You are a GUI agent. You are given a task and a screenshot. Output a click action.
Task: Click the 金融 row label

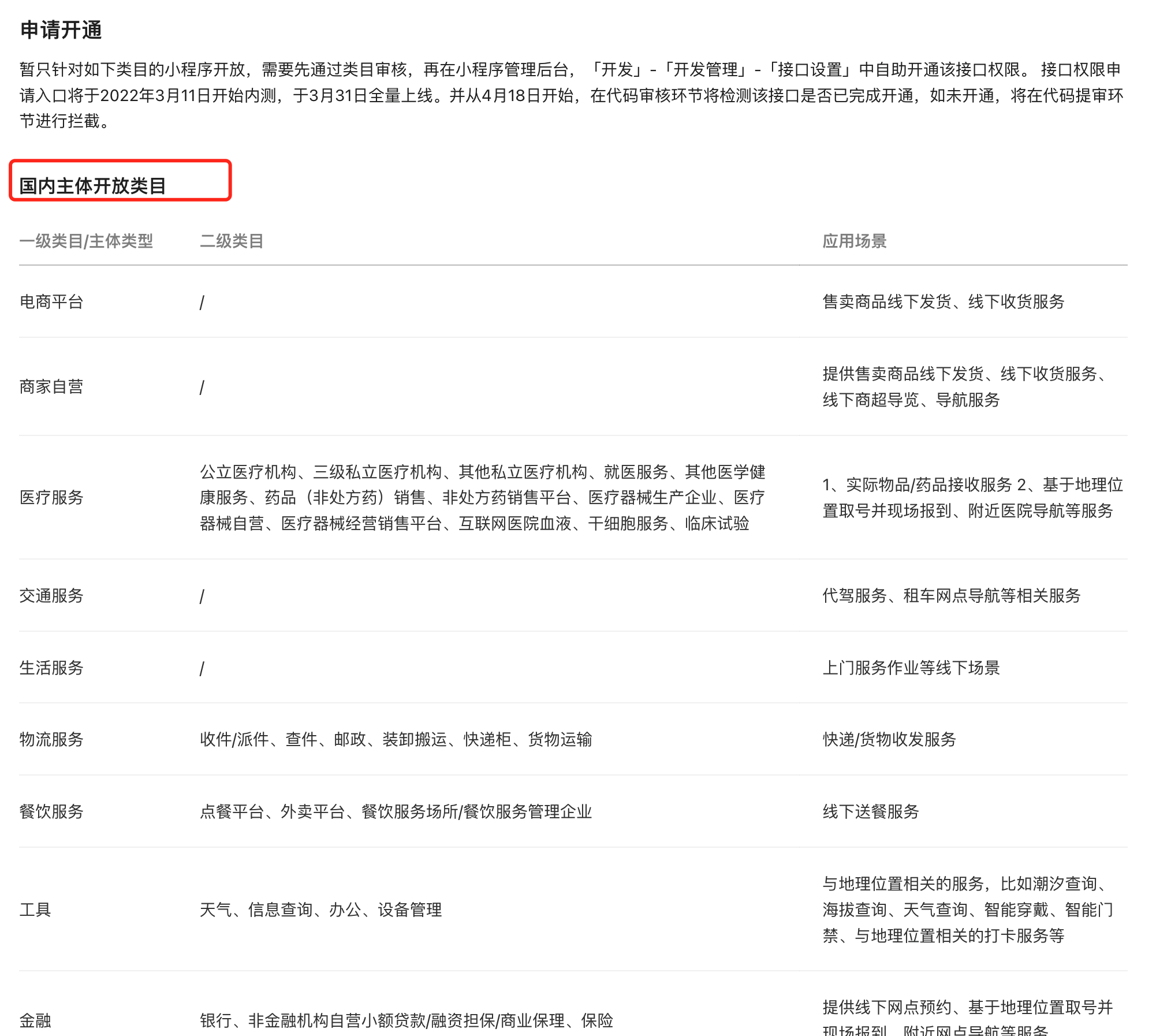coord(35,1021)
